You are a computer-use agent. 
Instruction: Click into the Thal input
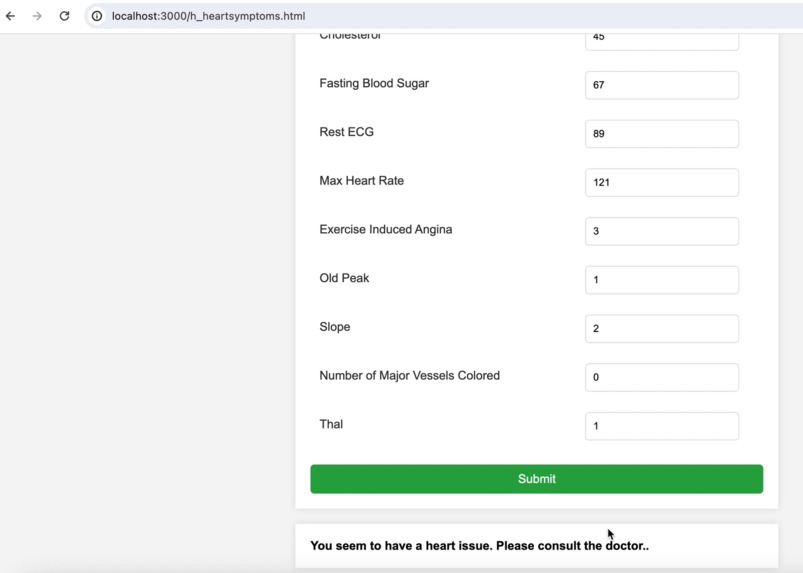[x=662, y=426]
